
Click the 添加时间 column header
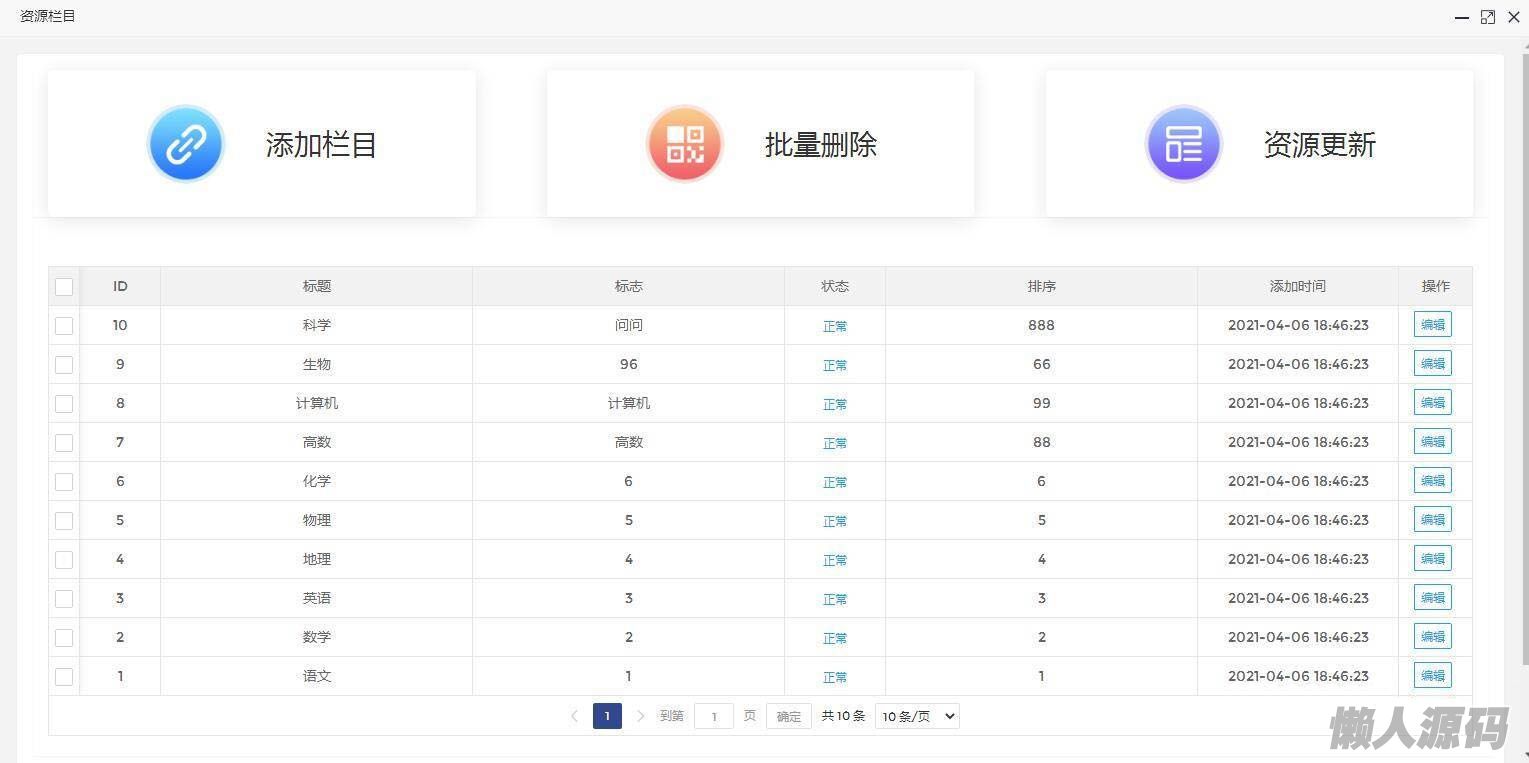click(x=1297, y=286)
